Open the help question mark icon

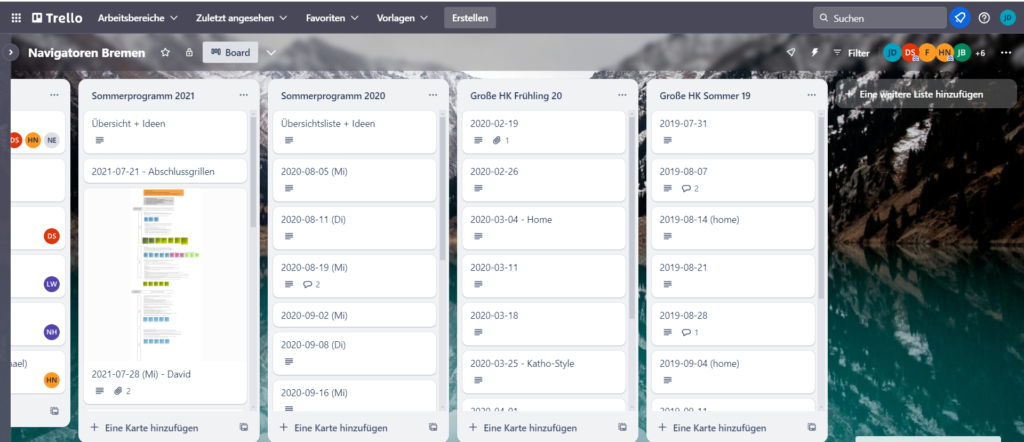(984, 18)
